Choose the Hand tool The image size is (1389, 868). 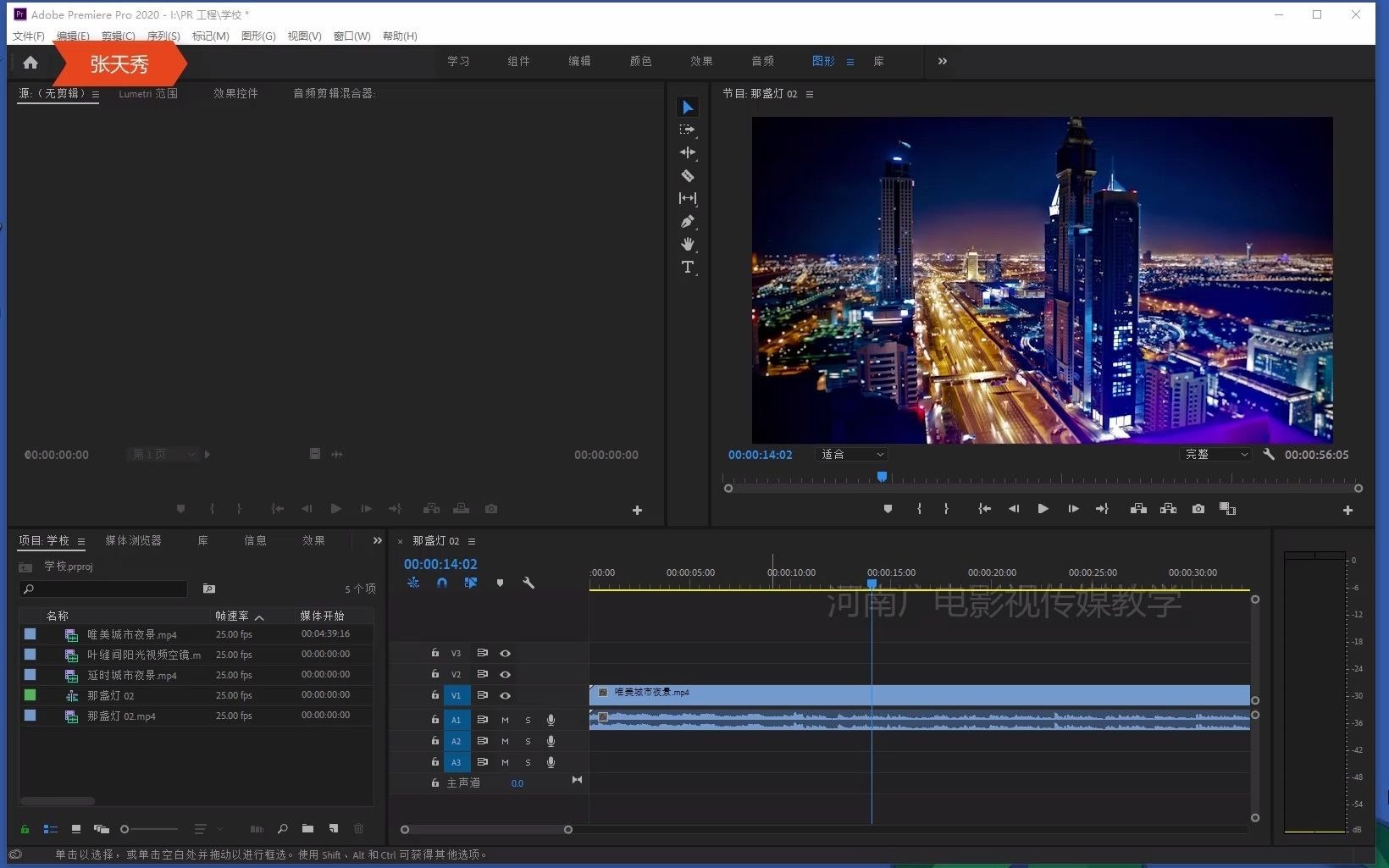pyautogui.click(x=688, y=245)
